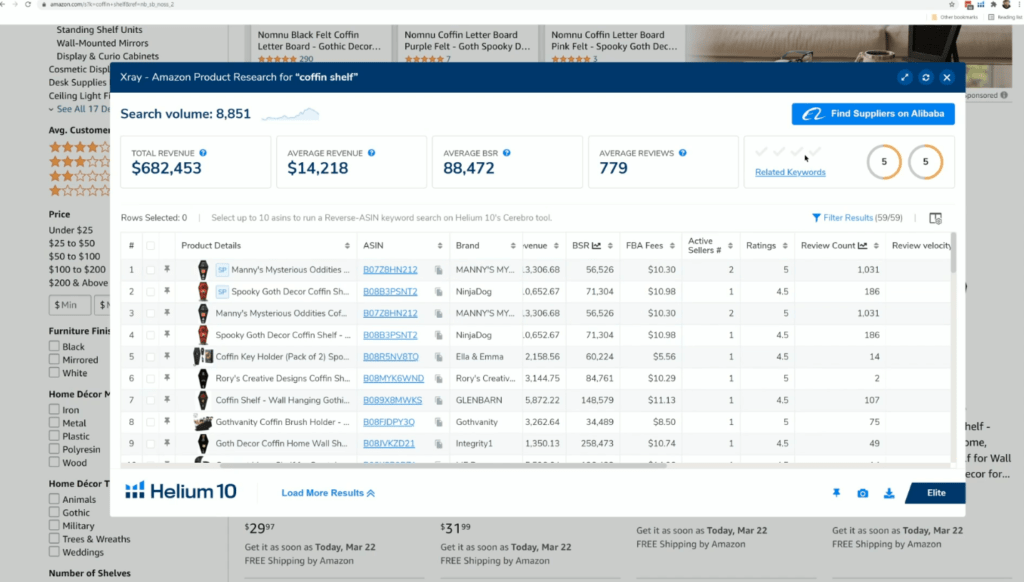The width and height of the screenshot is (1024, 582).
Task: Take a screenshot with the camera icon
Action: [x=863, y=493]
